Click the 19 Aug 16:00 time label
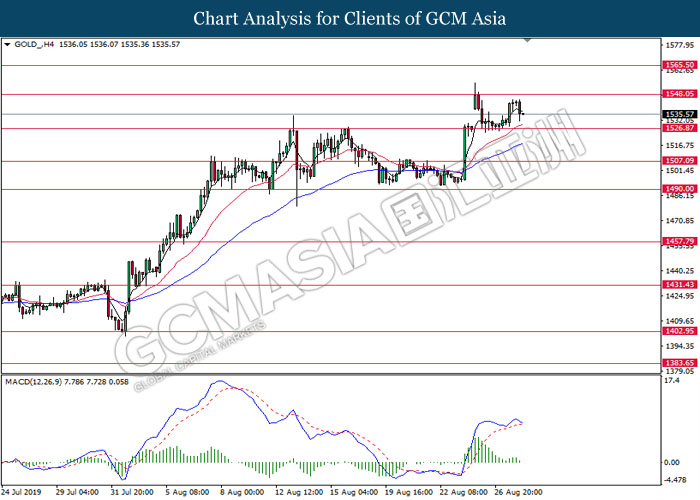 click(408, 492)
